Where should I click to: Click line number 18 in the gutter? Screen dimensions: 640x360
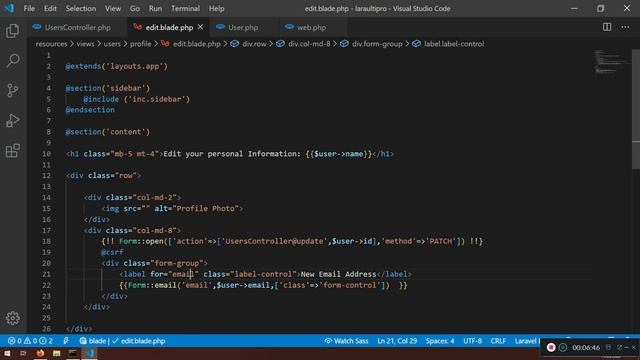coord(47,241)
